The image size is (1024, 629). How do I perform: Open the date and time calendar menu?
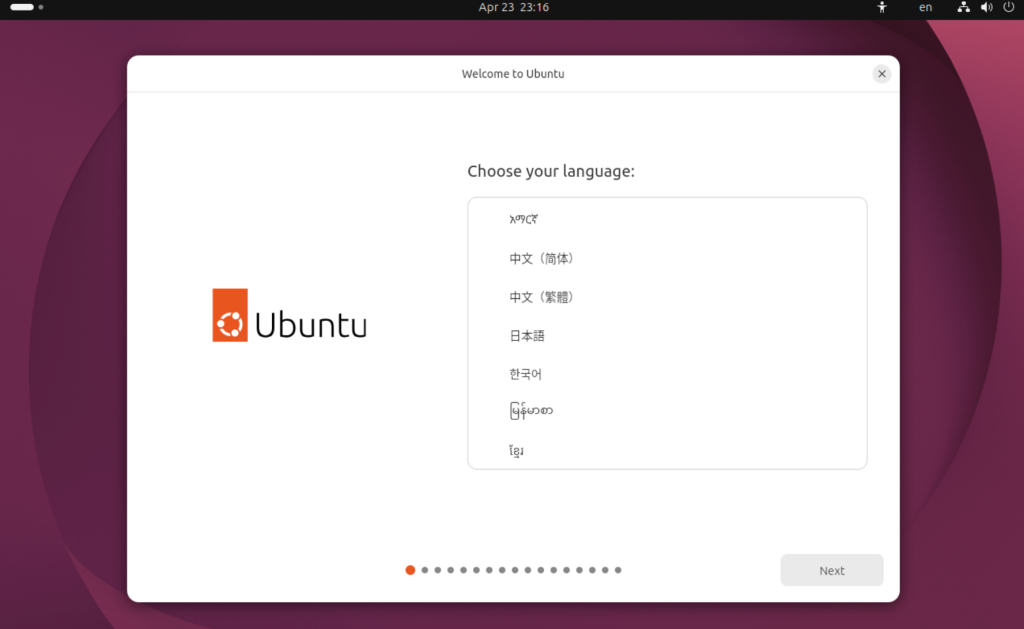[x=513, y=7]
